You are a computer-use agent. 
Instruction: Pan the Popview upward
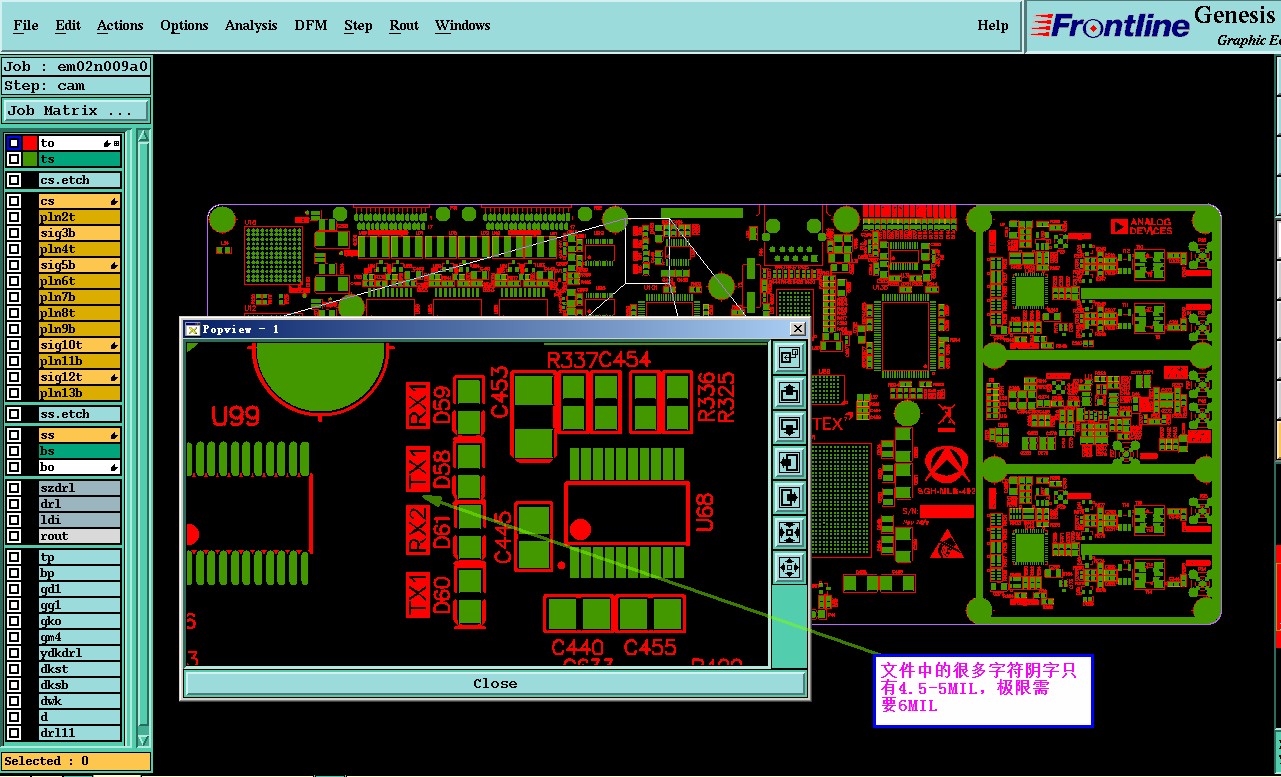click(x=789, y=393)
